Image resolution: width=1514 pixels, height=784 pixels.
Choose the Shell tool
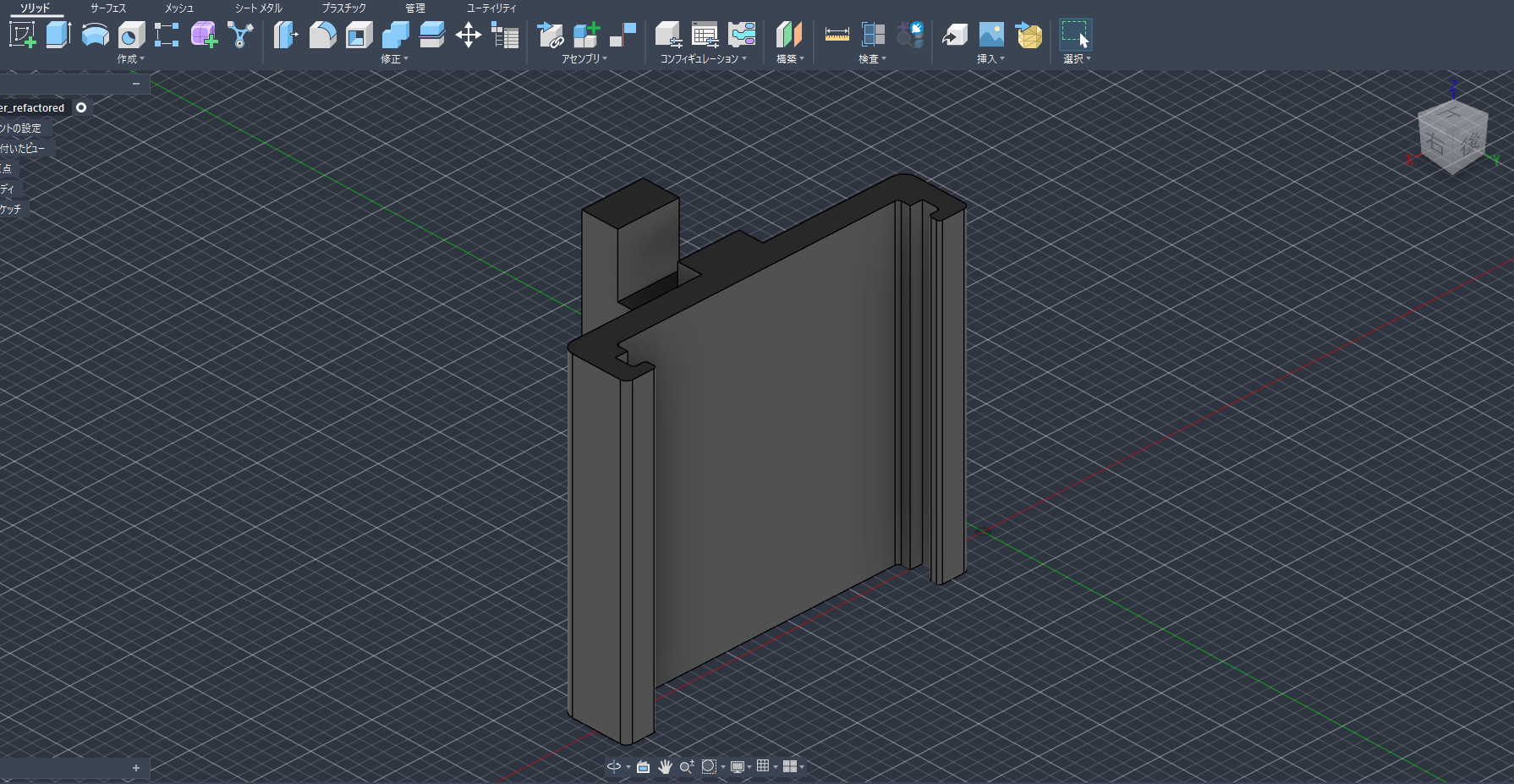[x=359, y=35]
